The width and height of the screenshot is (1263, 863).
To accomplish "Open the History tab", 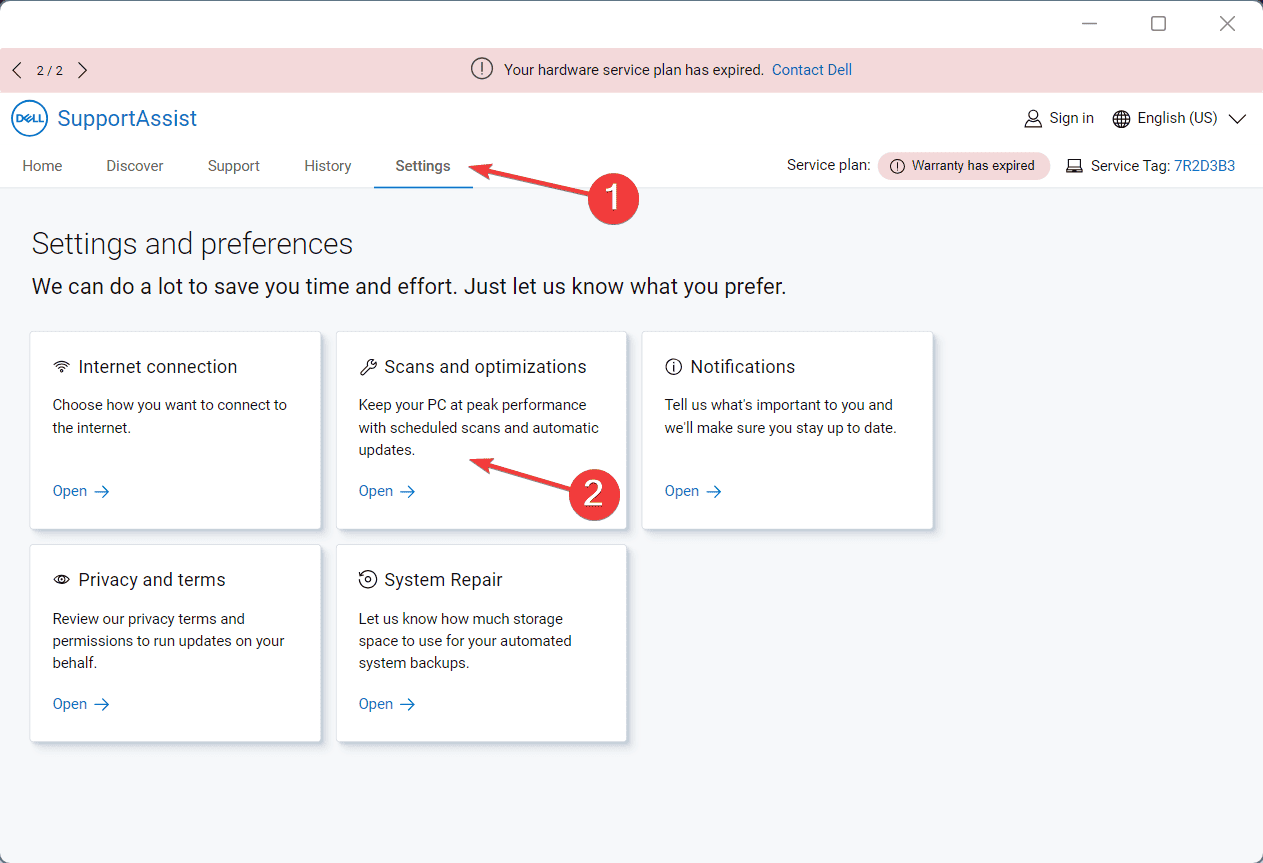I will (x=328, y=166).
